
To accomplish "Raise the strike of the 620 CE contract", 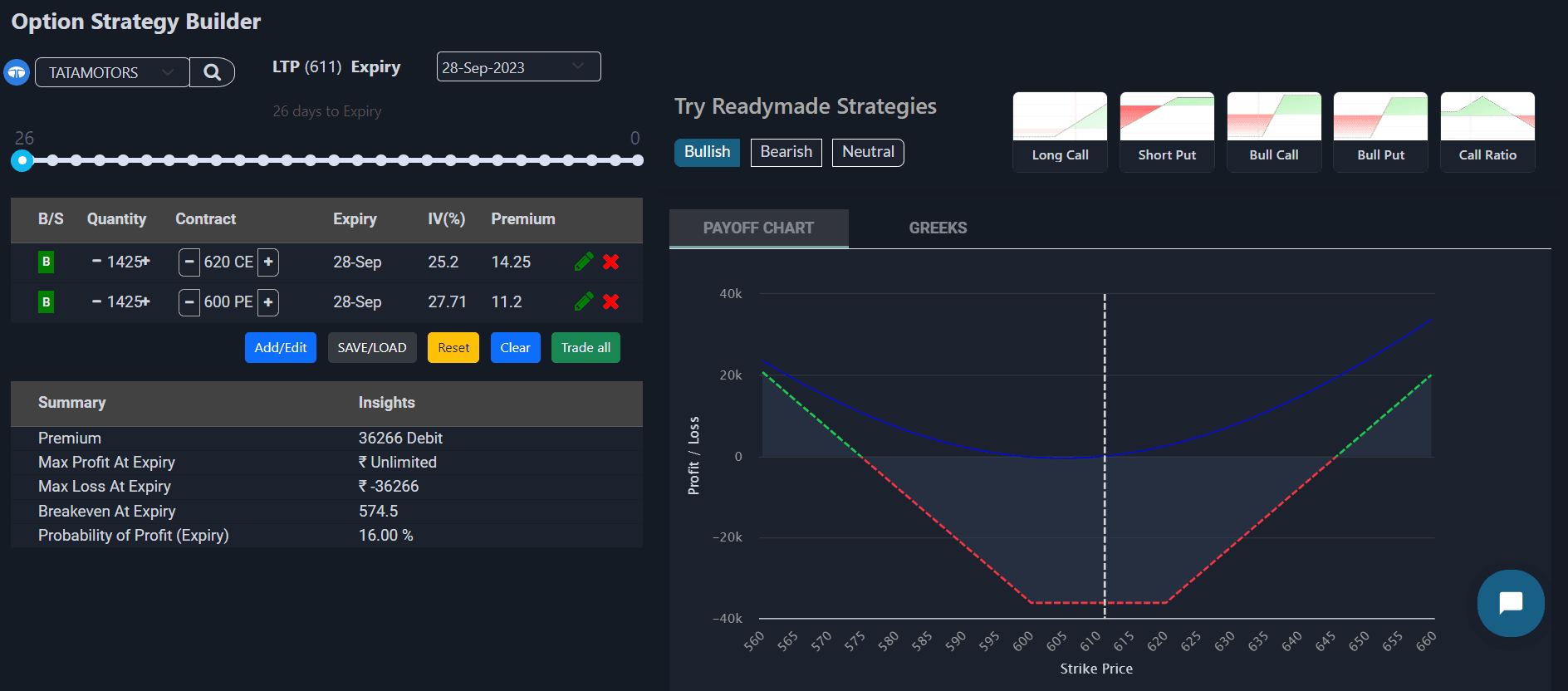I will pyautogui.click(x=268, y=262).
